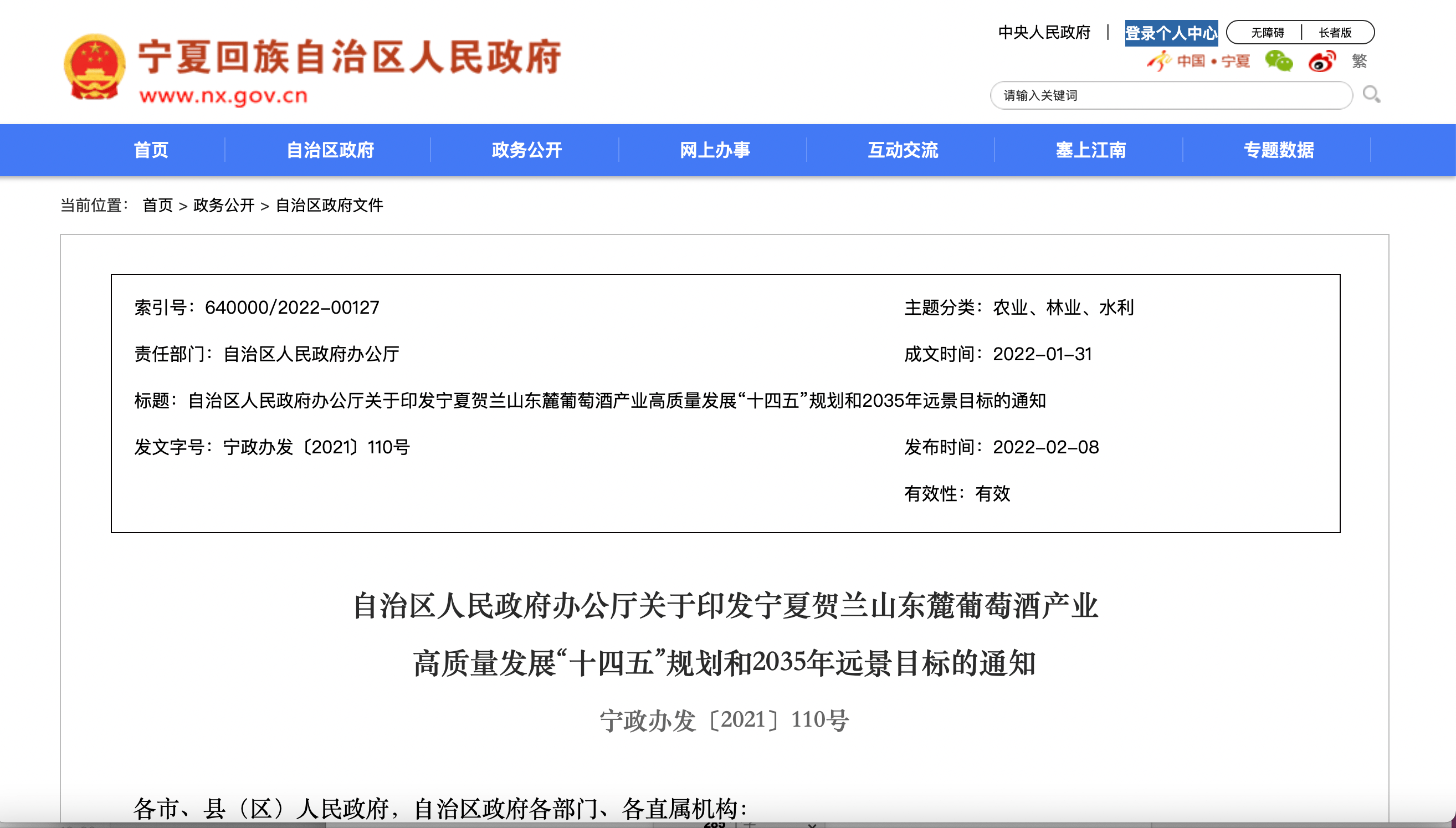Switch to elder version 长者版
This screenshot has width=1456, height=828.
coord(1334,32)
